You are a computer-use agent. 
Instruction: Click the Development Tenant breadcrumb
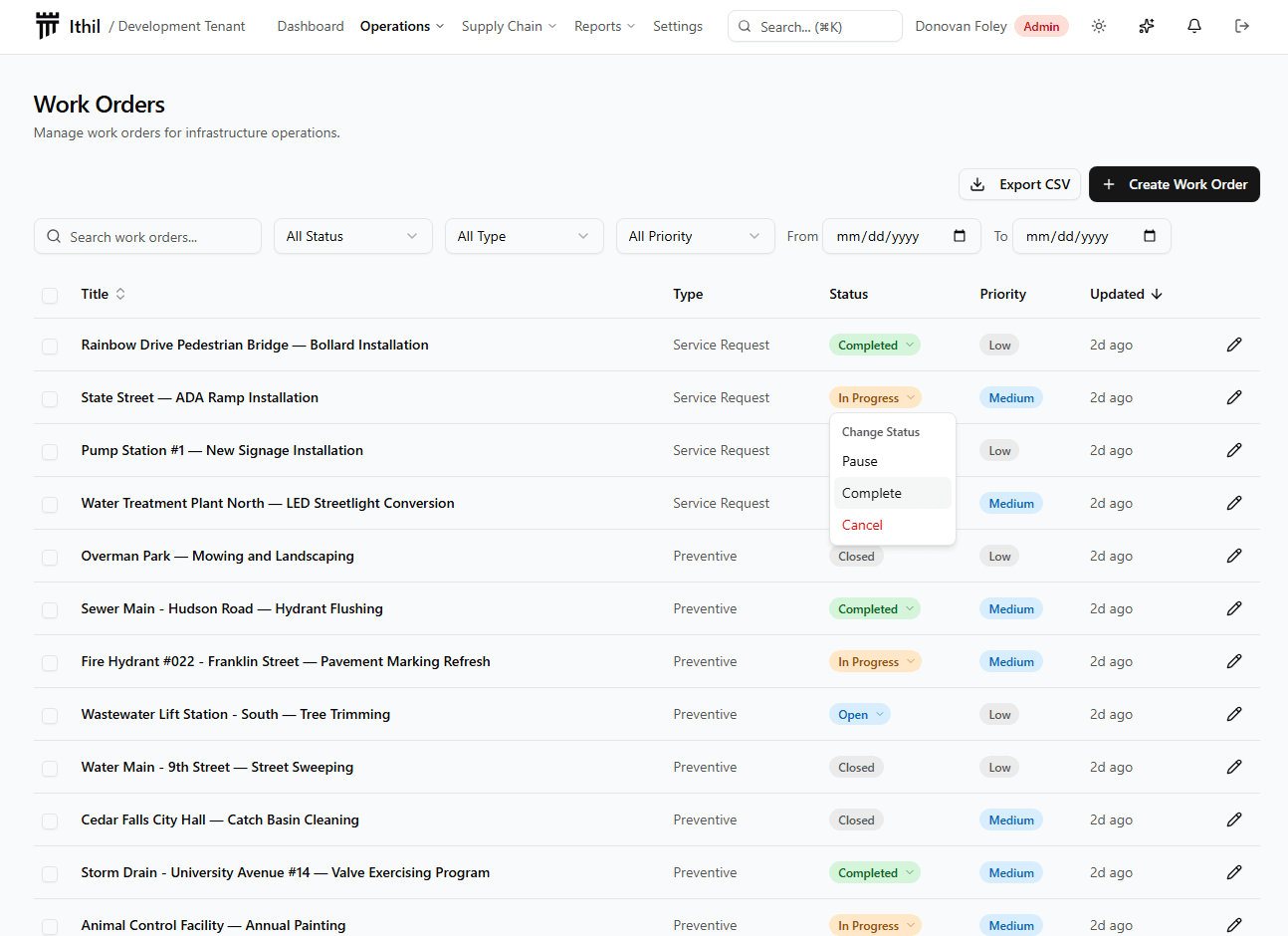(x=181, y=26)
